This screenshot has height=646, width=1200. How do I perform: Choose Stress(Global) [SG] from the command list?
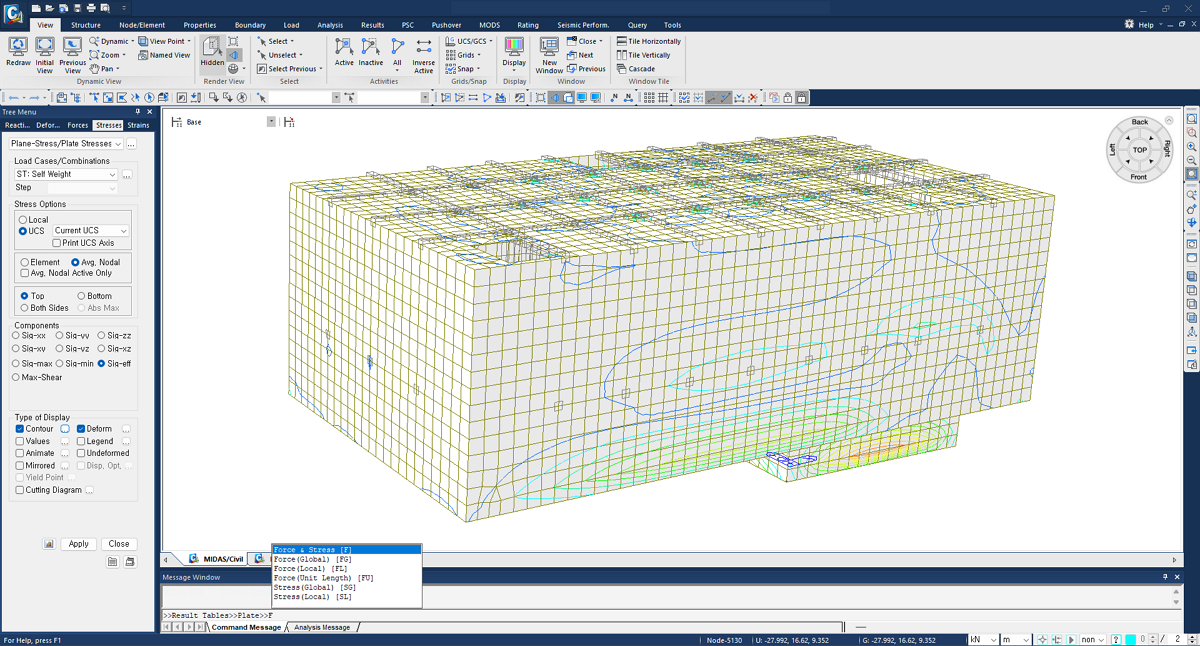point(314,587)
